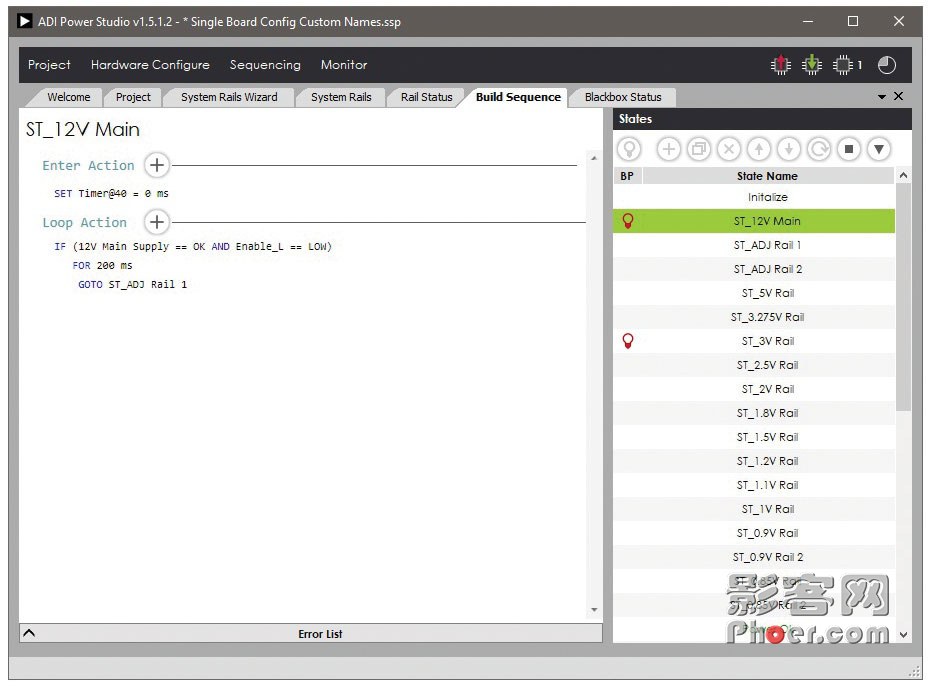Click the FOR 200 ms line
This screenshot has width=934, height=689.
pos(102,266)
